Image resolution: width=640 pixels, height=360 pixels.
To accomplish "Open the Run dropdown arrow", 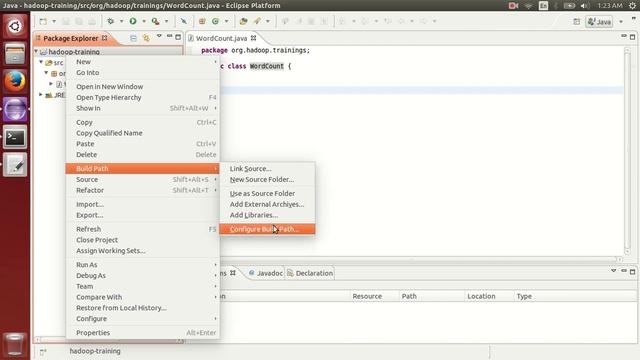I will point(144,21).
